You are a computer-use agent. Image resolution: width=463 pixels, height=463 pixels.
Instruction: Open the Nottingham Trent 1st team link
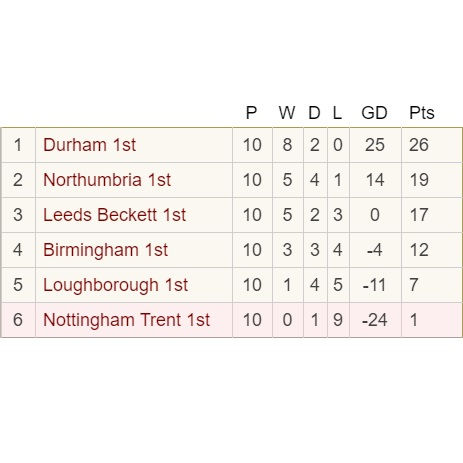pyautogui.click(x=126, y=320)
